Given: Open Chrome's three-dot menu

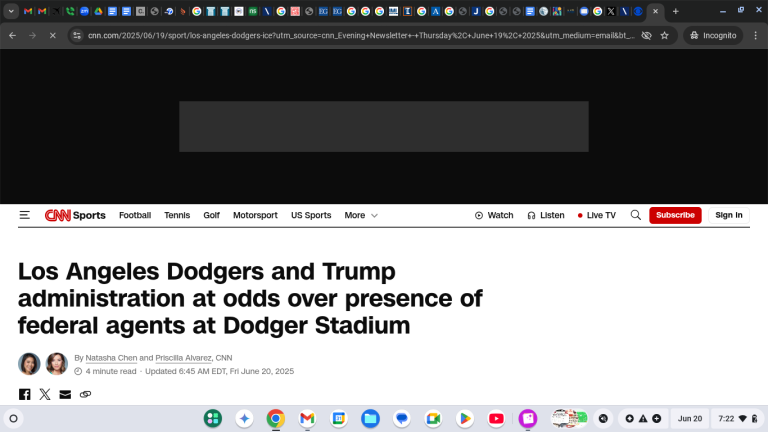Looking at the screenshot, I should (756, 35).
